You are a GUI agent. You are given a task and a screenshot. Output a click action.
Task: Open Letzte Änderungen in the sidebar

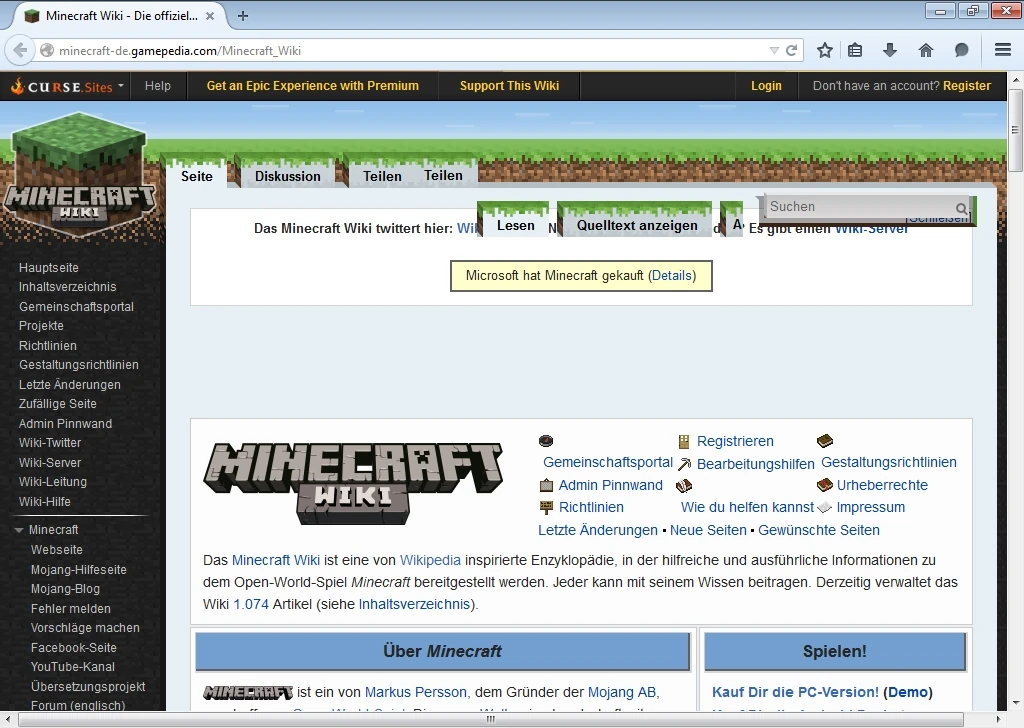pyautogui.click(x=69, y=385)
